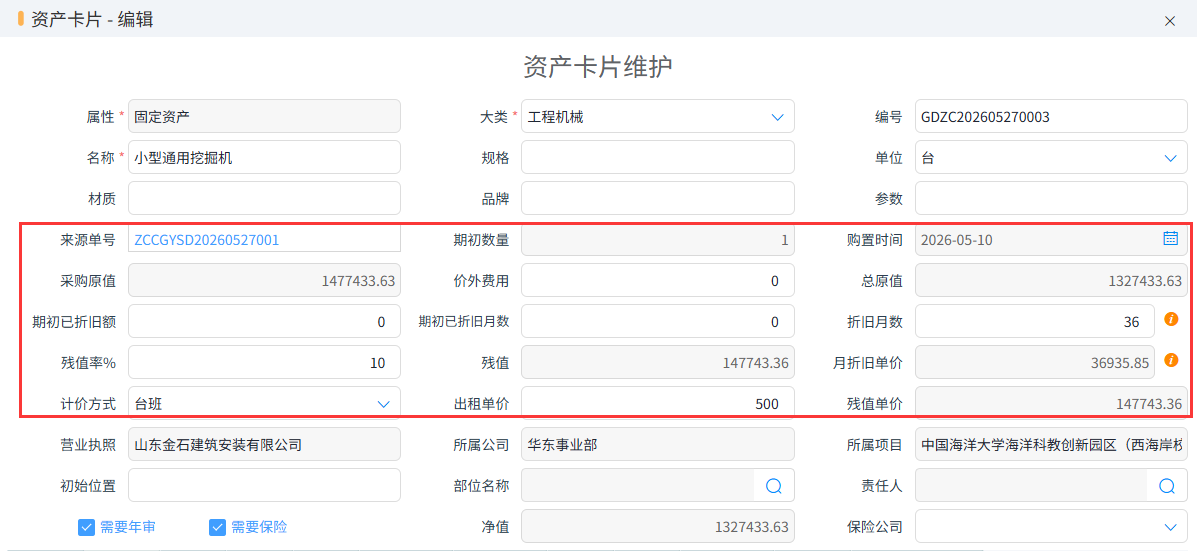Expand the 大类 dropdown showing 工程机械

tap(778, 117)
